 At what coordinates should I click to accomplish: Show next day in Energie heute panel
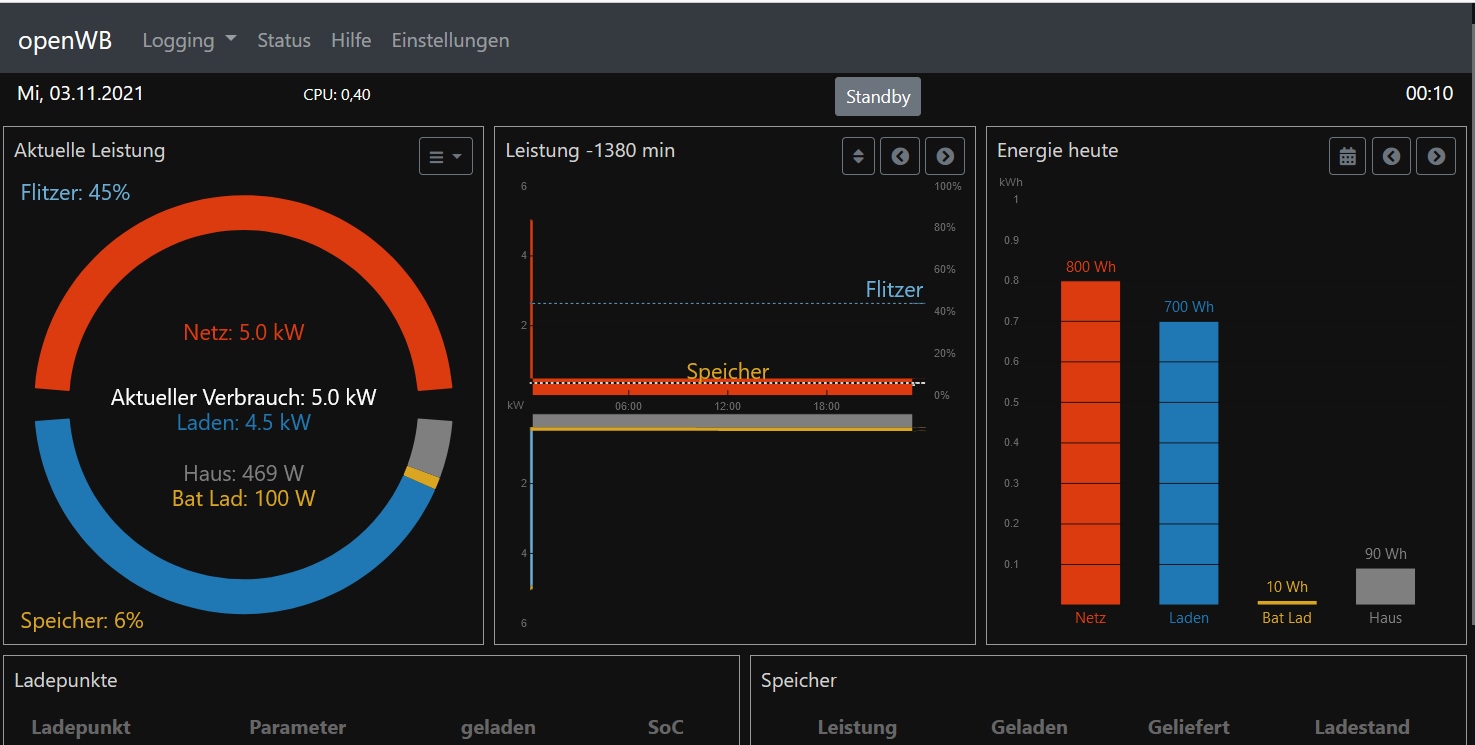point(1436,157)
